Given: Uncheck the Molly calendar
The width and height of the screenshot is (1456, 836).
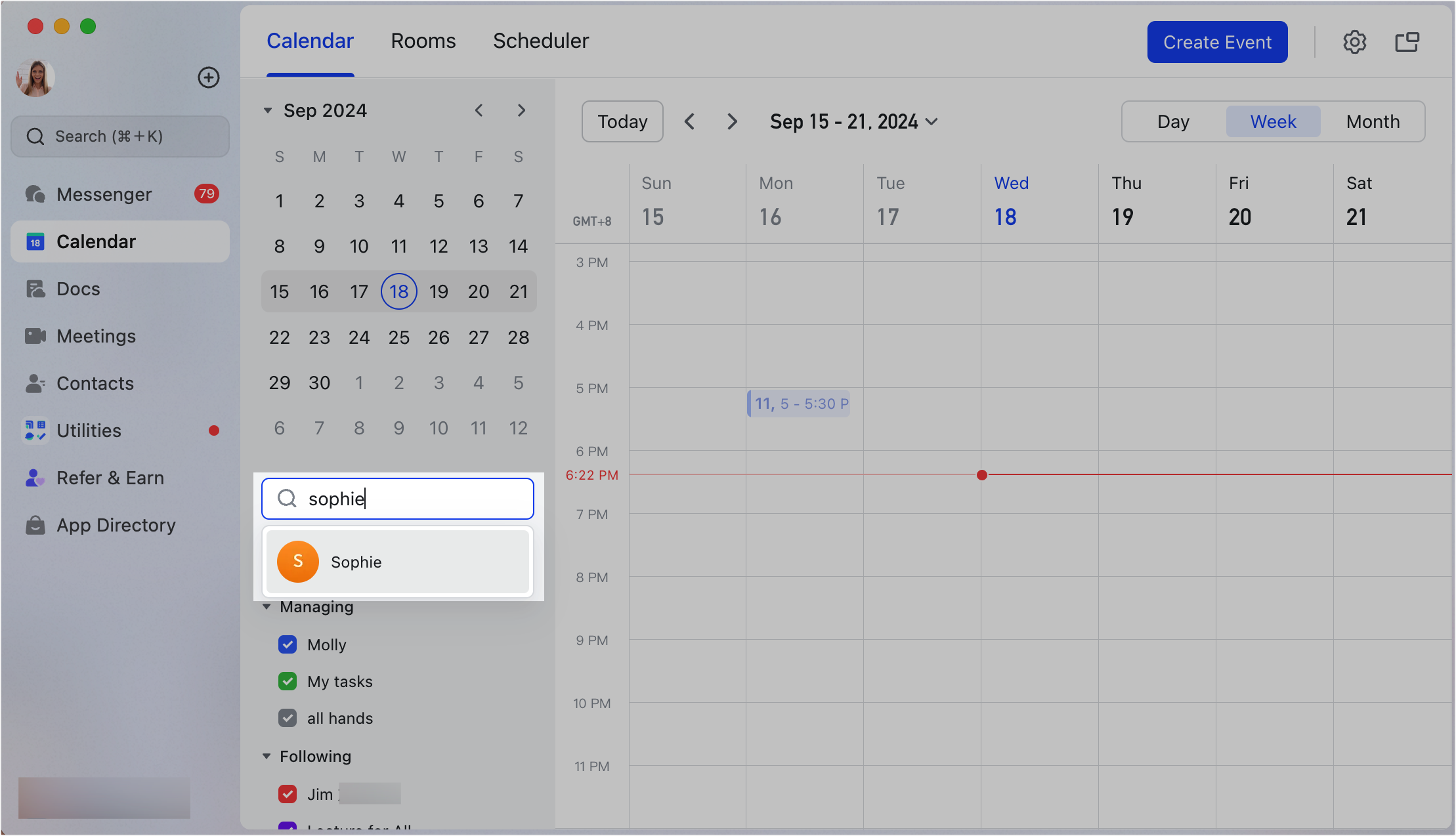Looking at the screenshot, I should (288, 644).
